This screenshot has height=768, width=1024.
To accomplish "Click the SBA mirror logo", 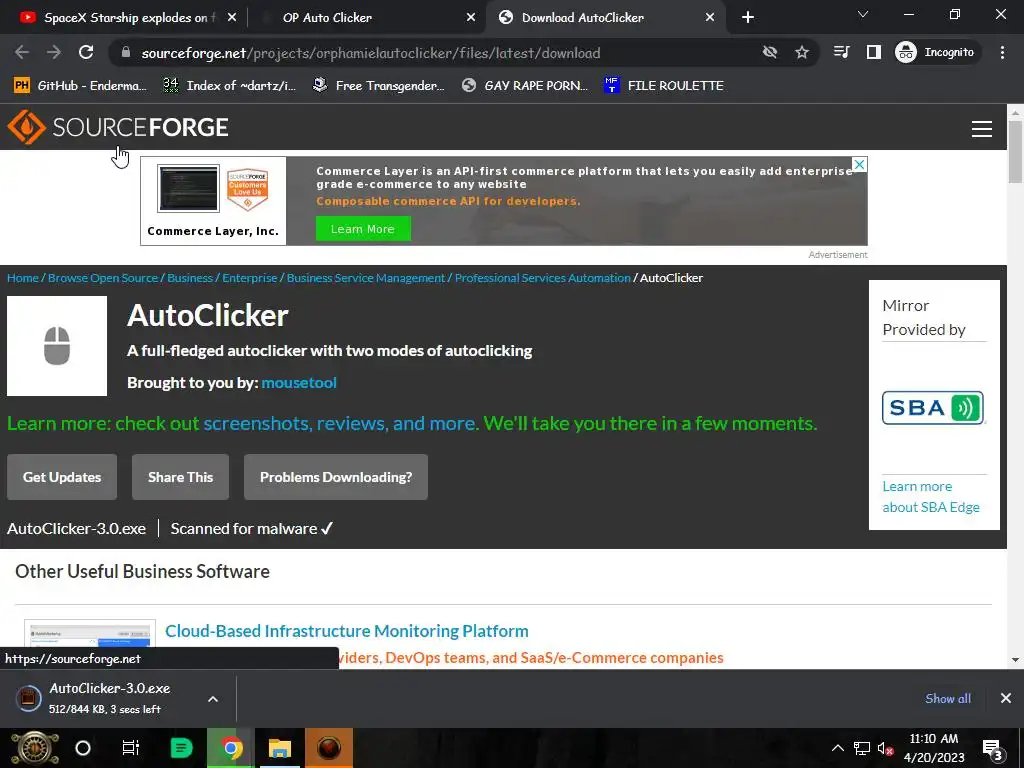I will (933, 408).
